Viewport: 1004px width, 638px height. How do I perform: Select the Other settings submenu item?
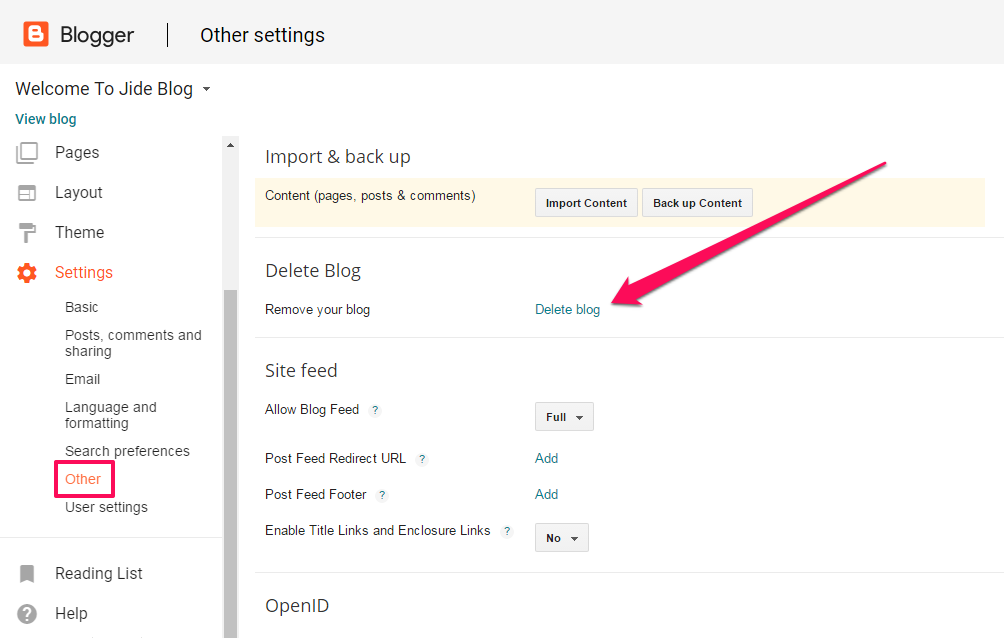[x=83, y=479]
